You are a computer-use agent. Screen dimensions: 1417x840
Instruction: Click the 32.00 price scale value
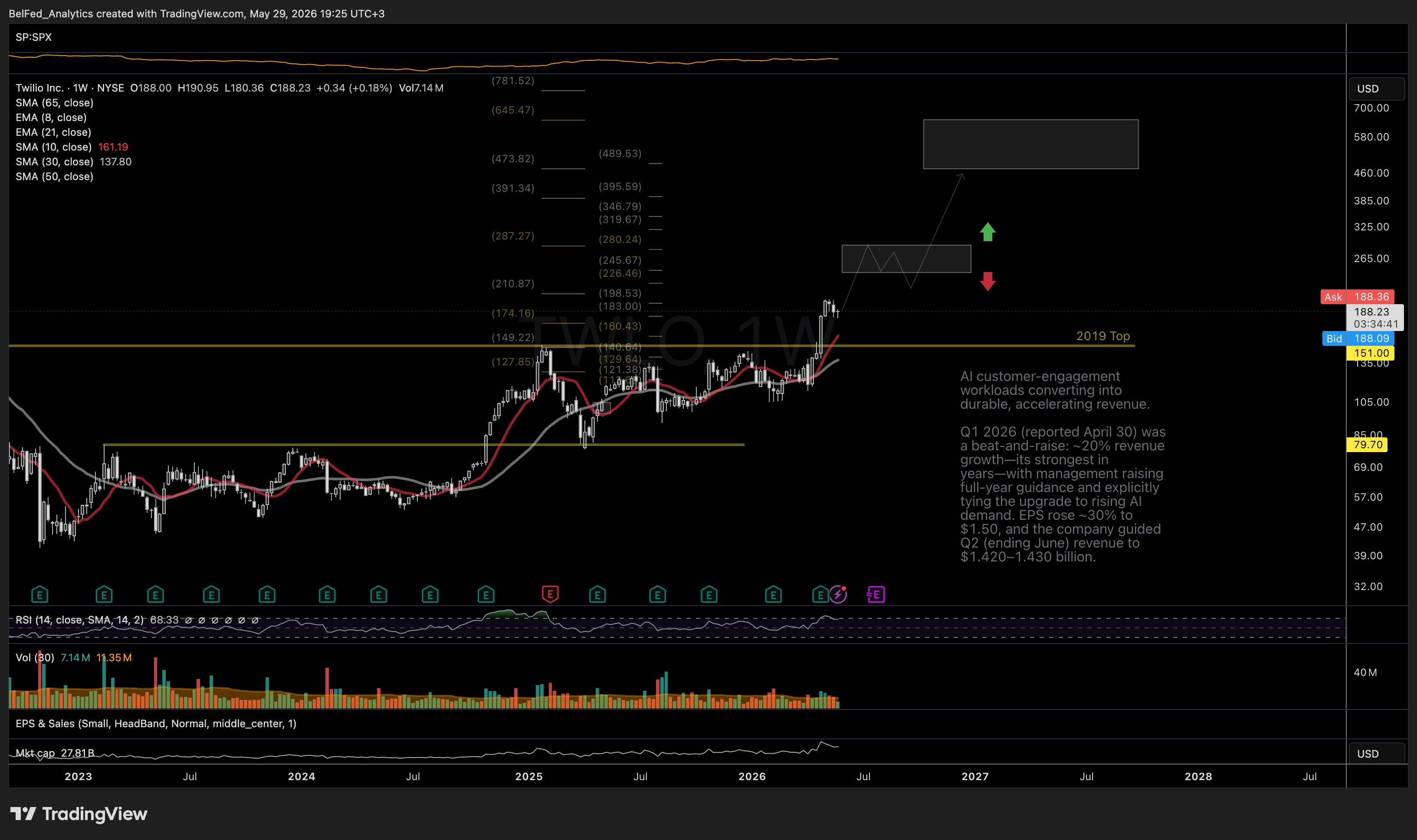pos(1368,587)
